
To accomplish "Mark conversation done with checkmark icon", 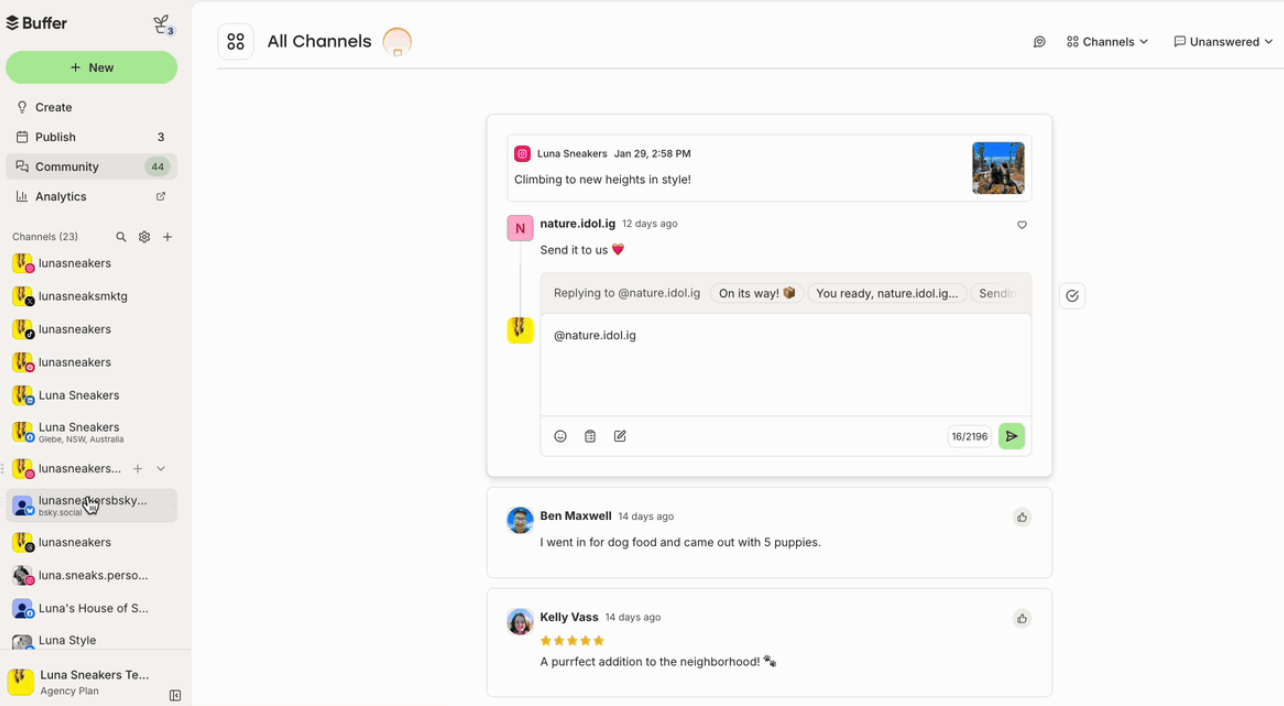I will point(1072,296).
